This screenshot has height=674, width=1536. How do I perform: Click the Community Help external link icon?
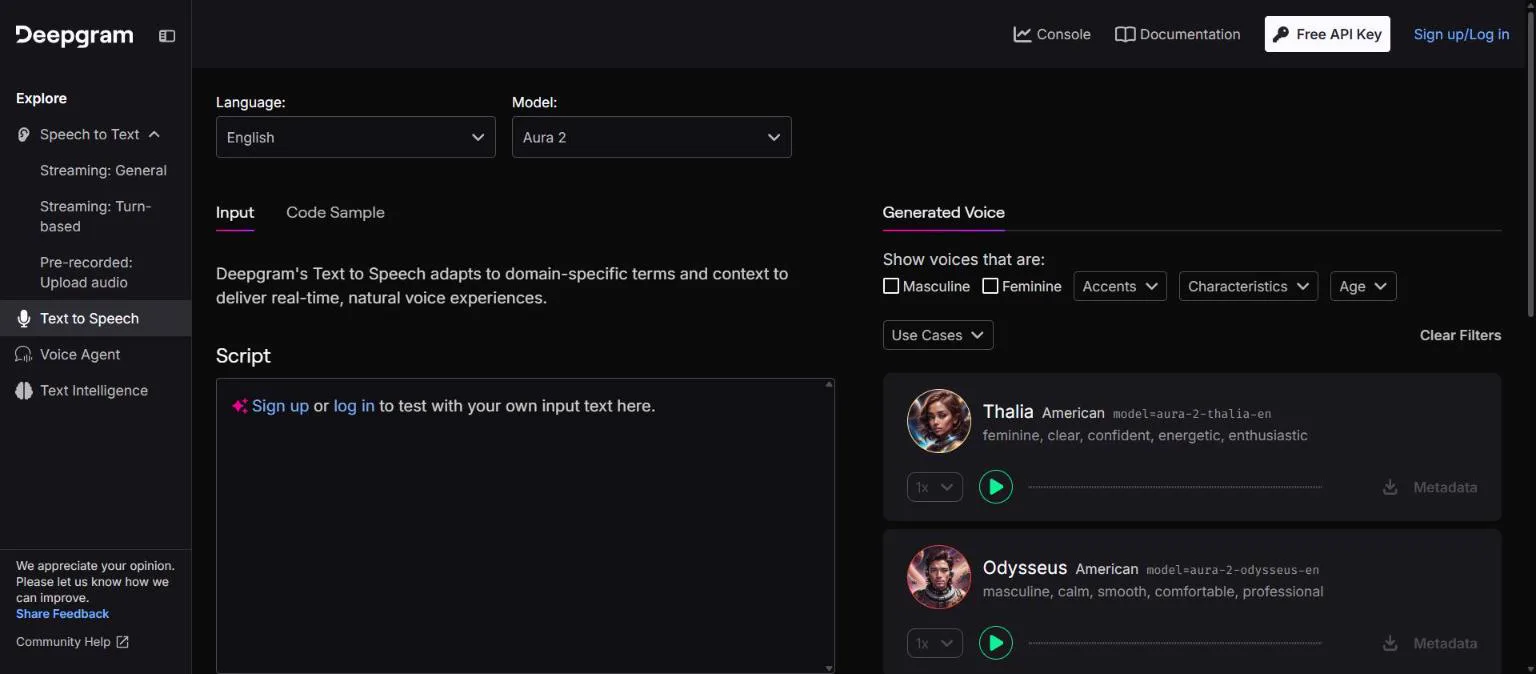coord(123,642)
